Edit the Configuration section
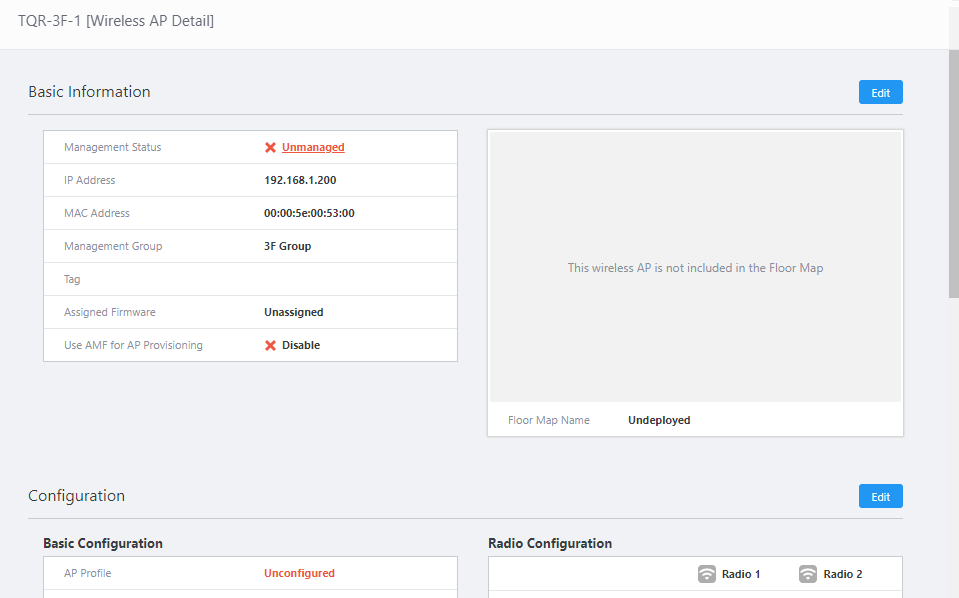The height and width of the screenshot is (598, 959). click(x=880, y=496)
